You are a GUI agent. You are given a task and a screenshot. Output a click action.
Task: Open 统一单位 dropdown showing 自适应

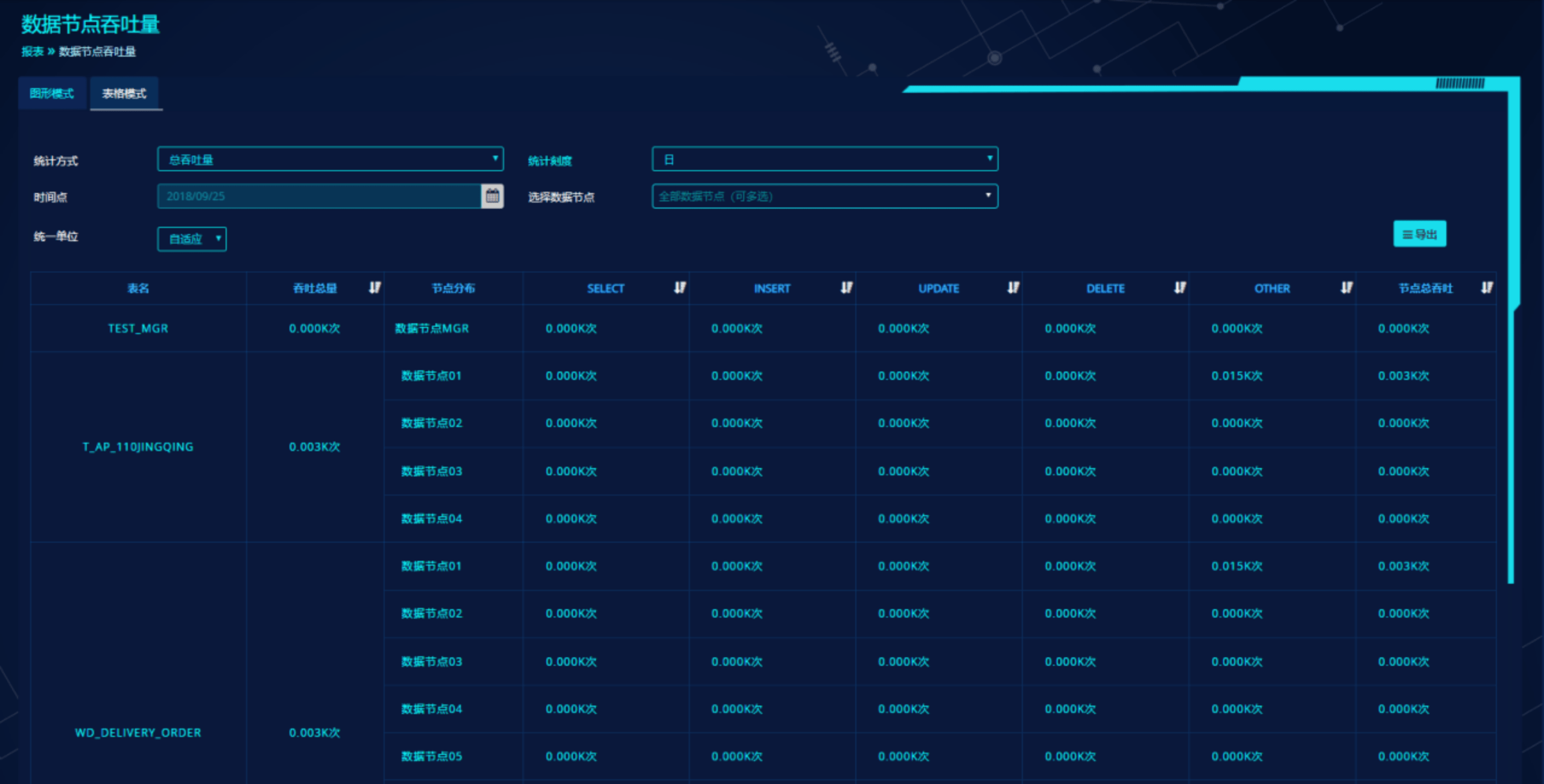point(192,239)
